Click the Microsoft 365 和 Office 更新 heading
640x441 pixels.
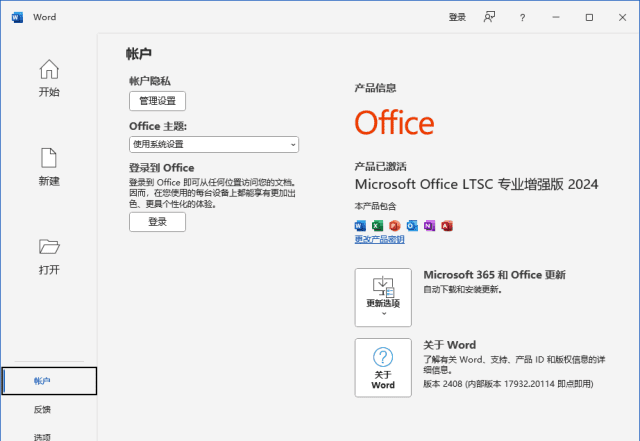[x=495, y=275]
